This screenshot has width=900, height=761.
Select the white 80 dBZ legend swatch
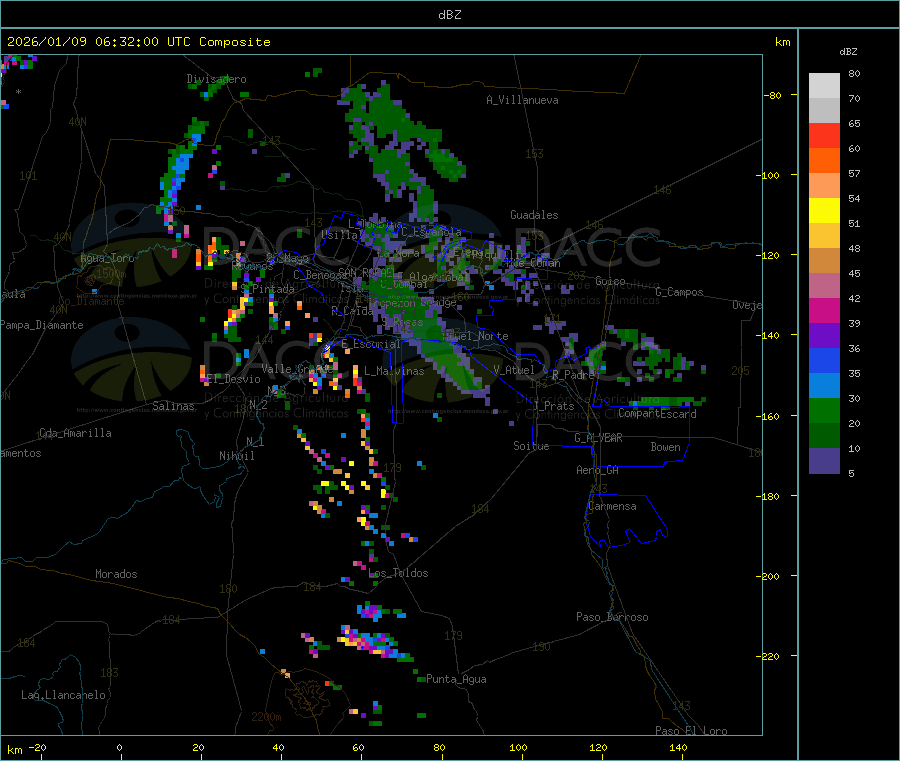[824, 86]
